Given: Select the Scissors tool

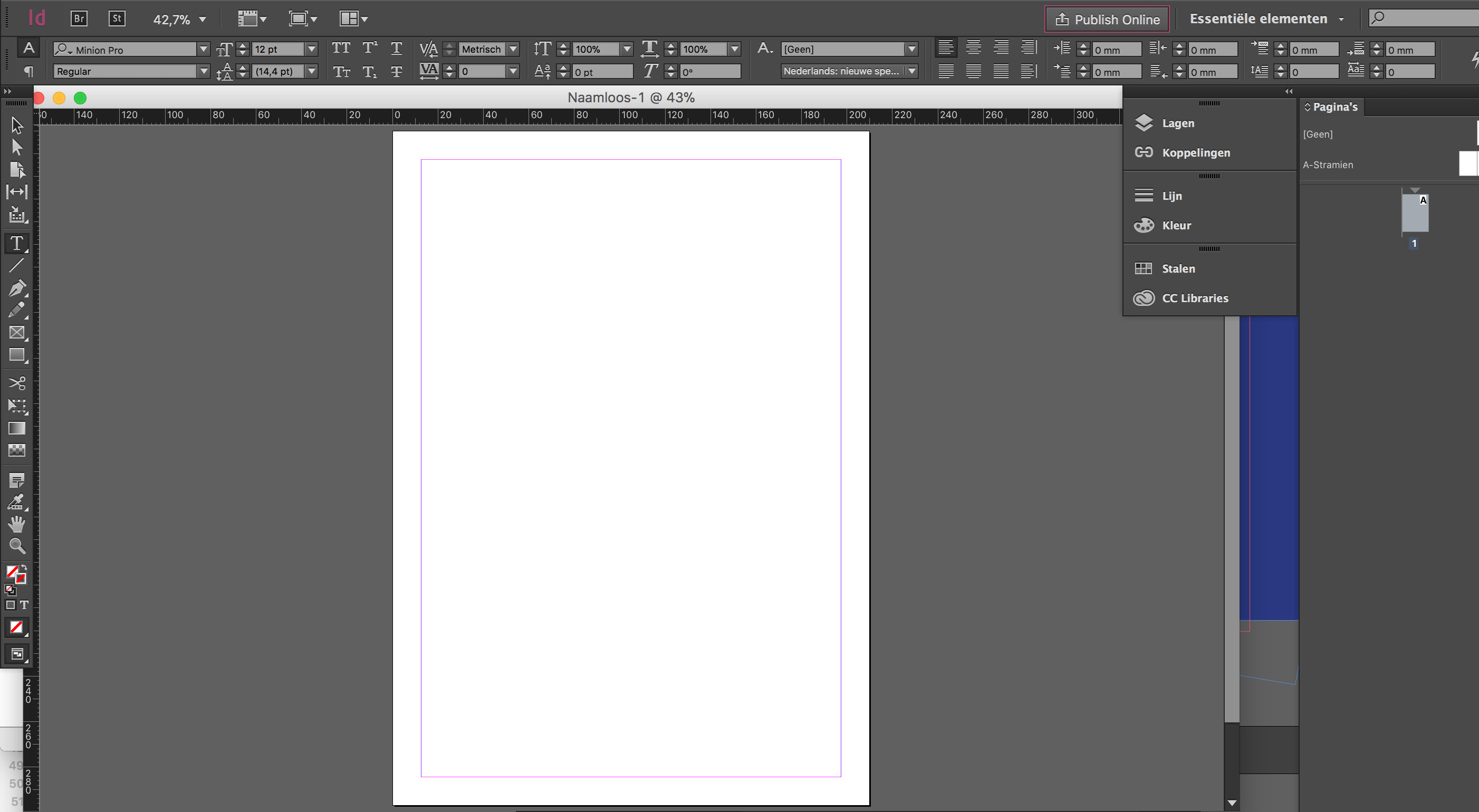Looking at the screenshot, I should [x=17, y=383].
